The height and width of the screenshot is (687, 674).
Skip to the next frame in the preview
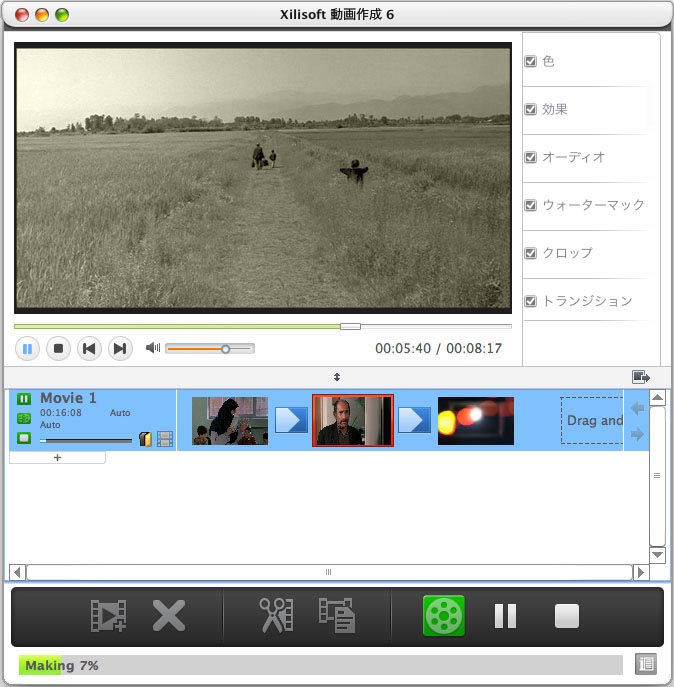120,349
